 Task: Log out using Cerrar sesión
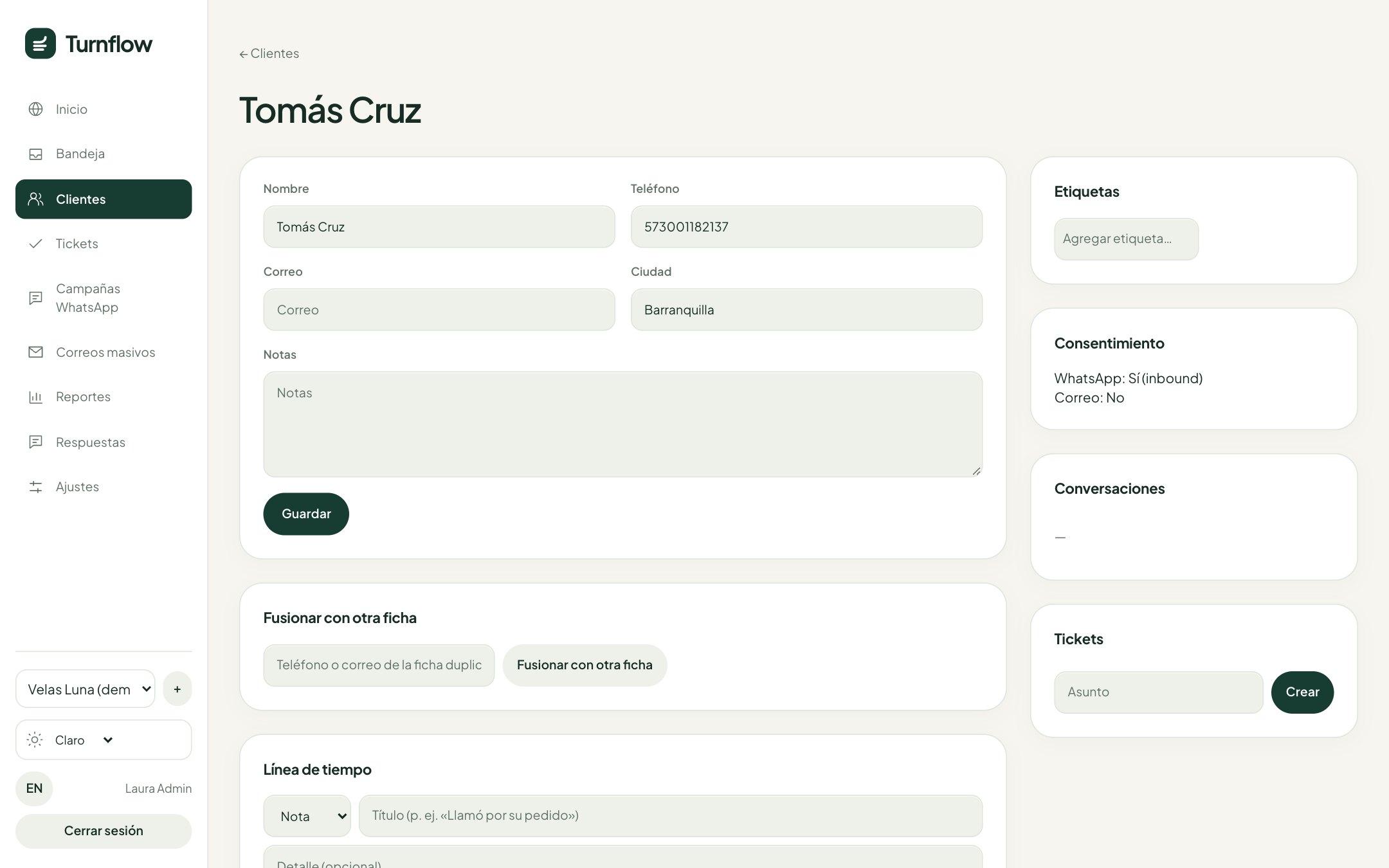(104, 831)
